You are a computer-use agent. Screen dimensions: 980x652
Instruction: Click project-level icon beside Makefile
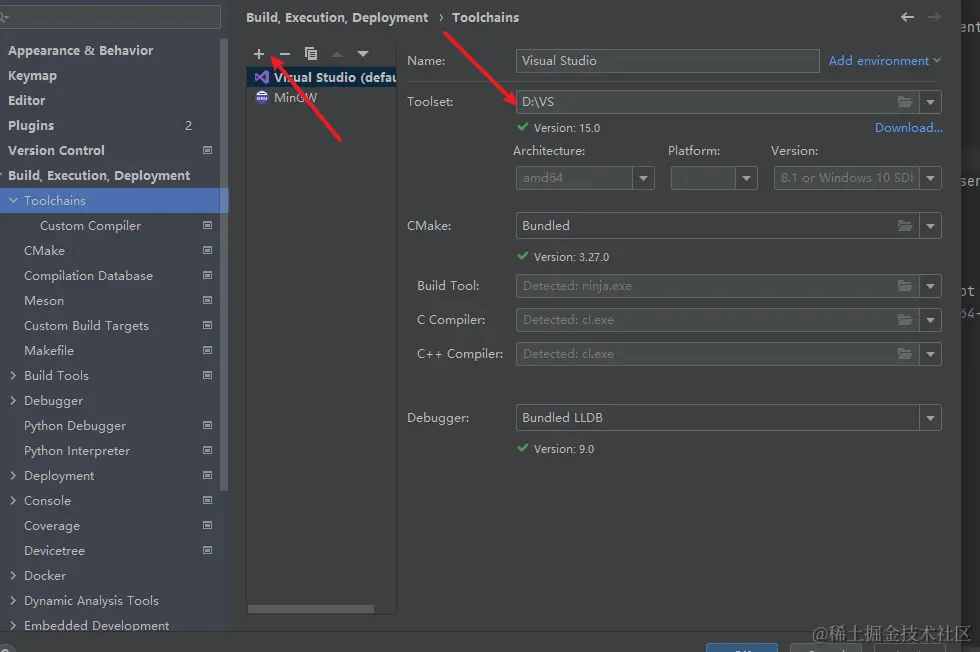(208, 350)
